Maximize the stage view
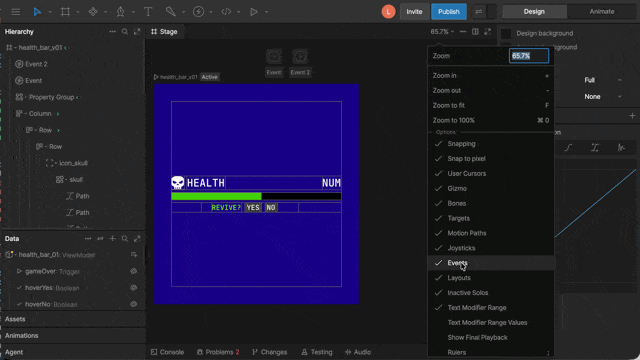Image resolution: width=640 pixels, height=360 pixels. [x=487, y=31]
